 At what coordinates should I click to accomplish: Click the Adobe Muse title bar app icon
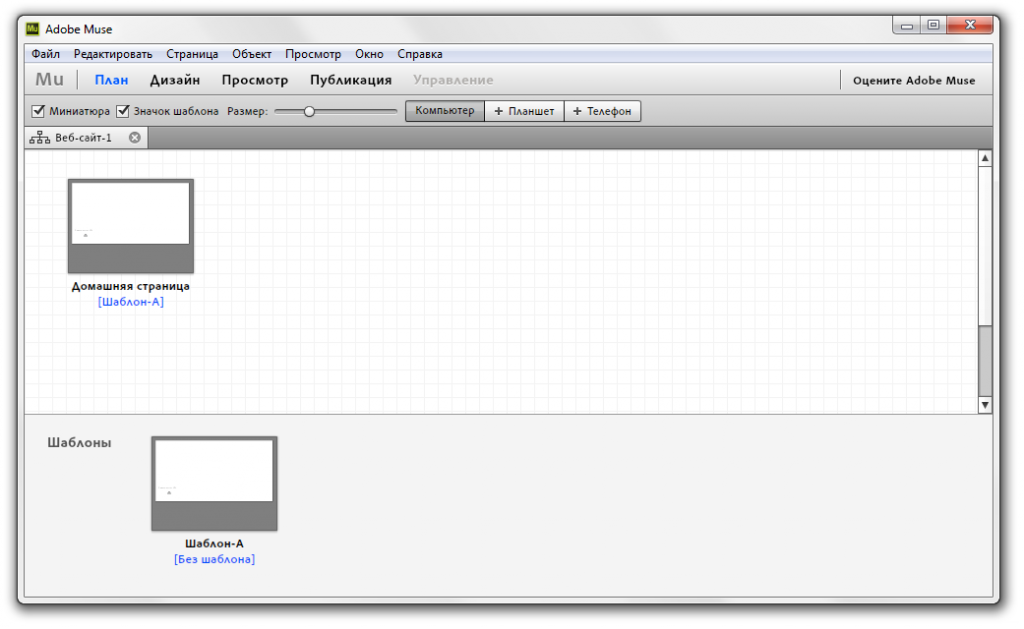(x=33, y=29)
